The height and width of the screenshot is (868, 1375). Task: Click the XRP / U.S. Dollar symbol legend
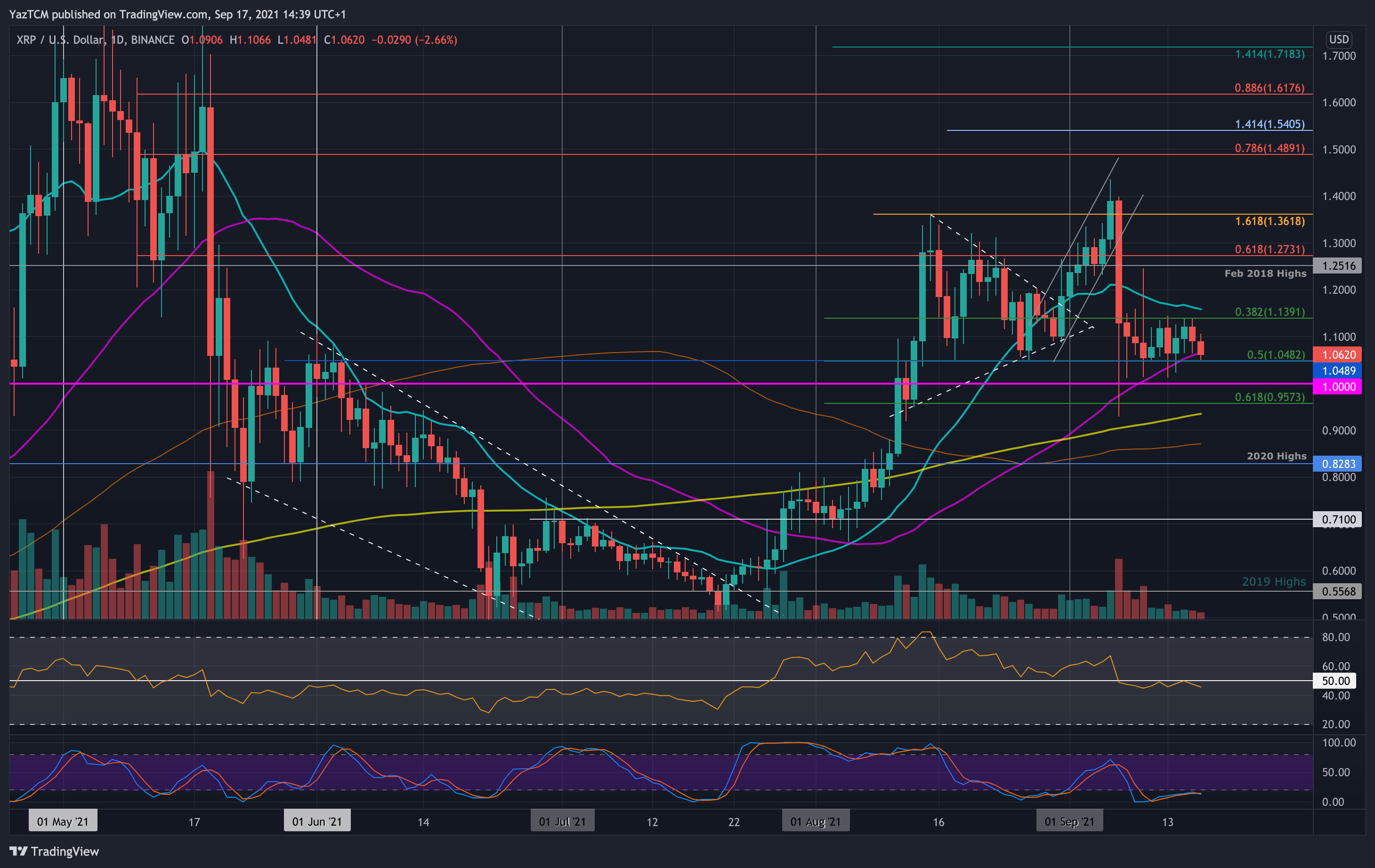pos(56,40)
